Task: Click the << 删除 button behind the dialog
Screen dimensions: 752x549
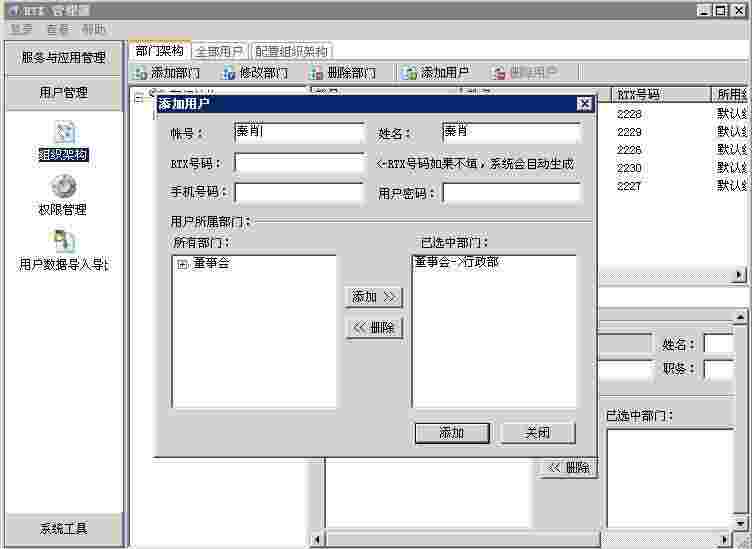Action: pyautogui.click(x=569, y=467)
